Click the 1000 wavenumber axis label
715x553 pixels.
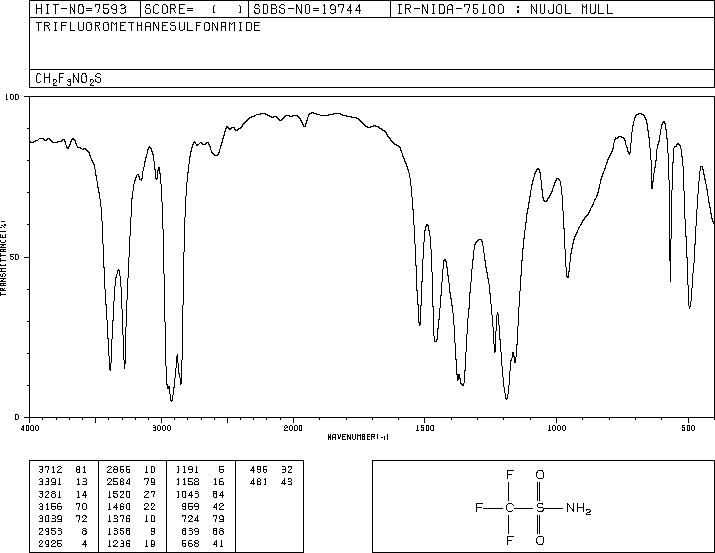tap(556, 428)
